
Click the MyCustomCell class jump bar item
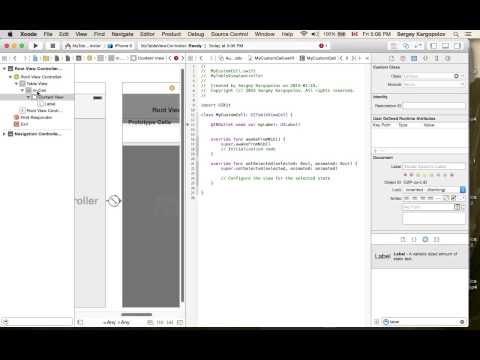318,58
